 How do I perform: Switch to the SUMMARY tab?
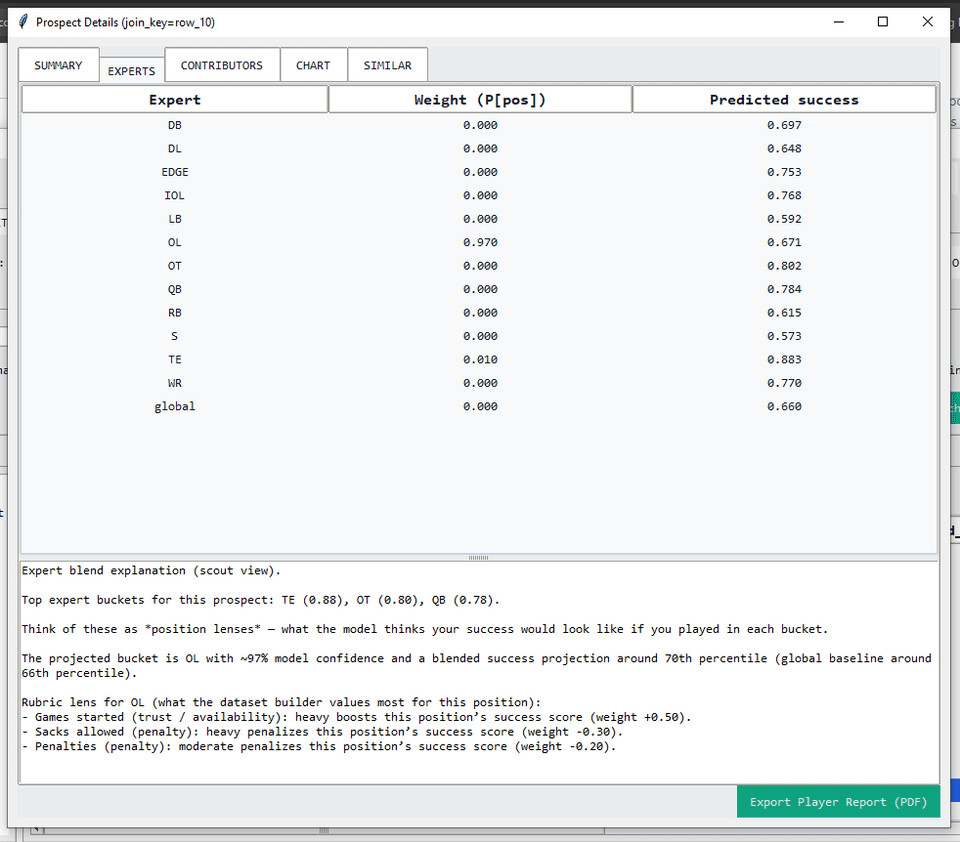[58, 65]
